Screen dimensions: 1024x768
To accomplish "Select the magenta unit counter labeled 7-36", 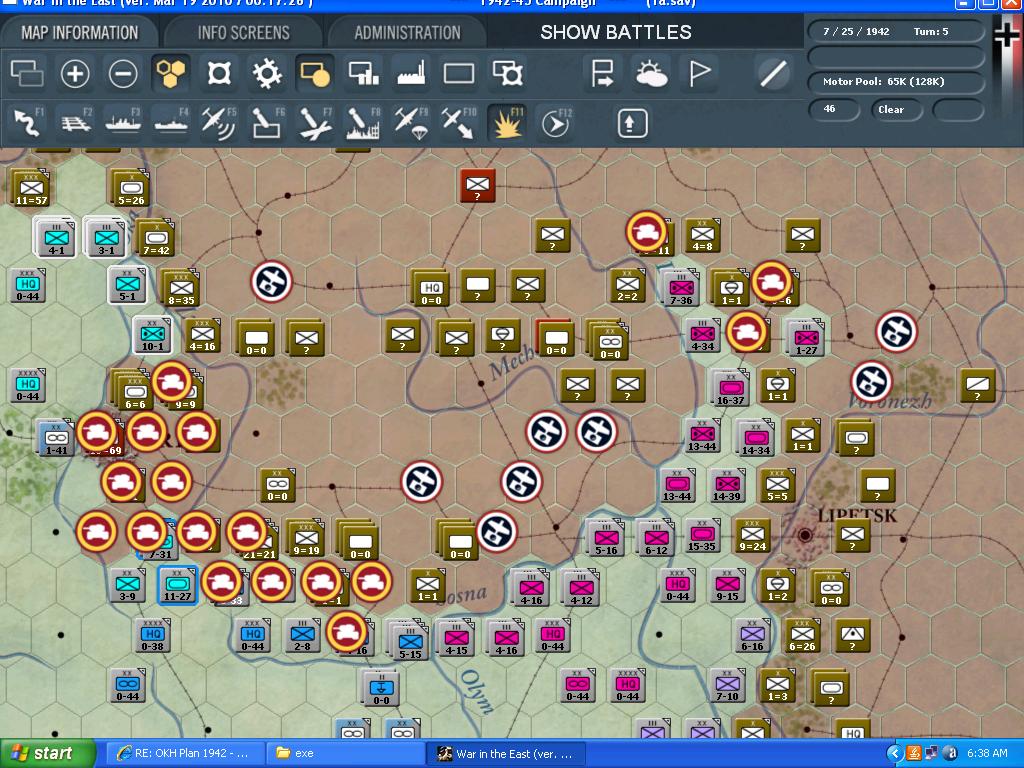I will 680,288.
